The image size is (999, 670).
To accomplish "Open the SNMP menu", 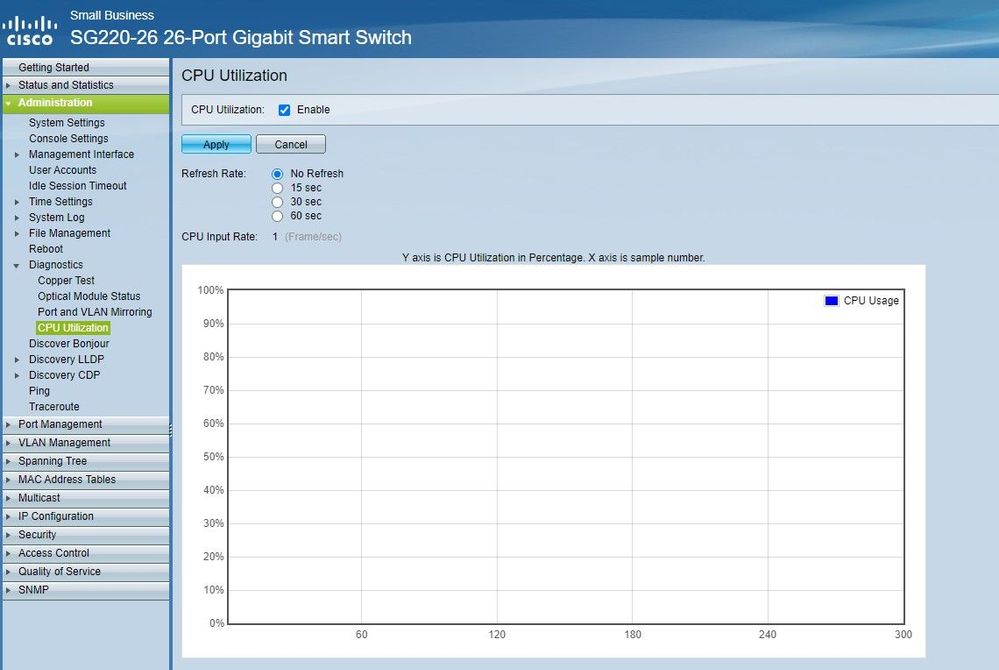I will tap(86, 590).
